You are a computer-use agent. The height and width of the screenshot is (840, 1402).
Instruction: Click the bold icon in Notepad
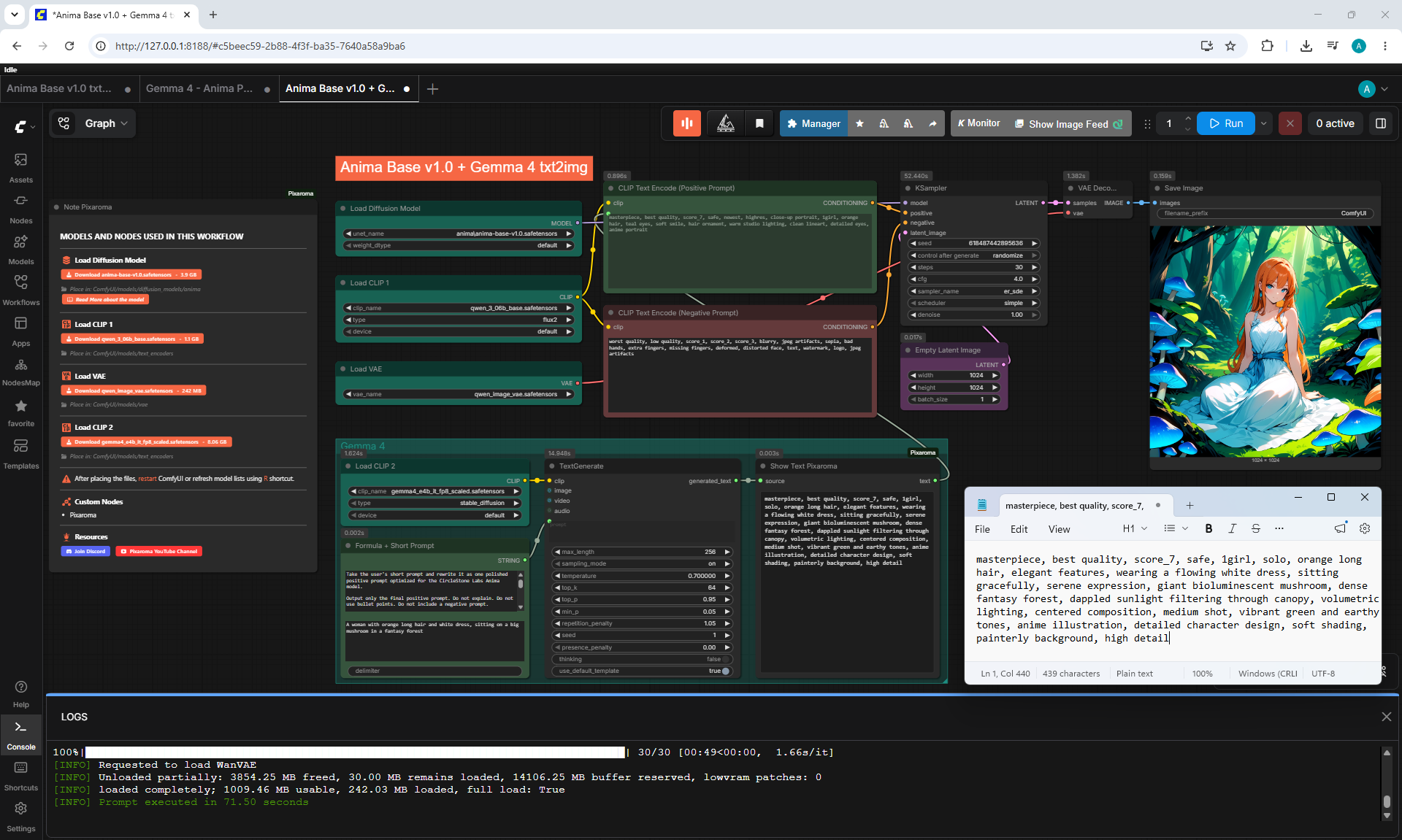[1208, 528]
